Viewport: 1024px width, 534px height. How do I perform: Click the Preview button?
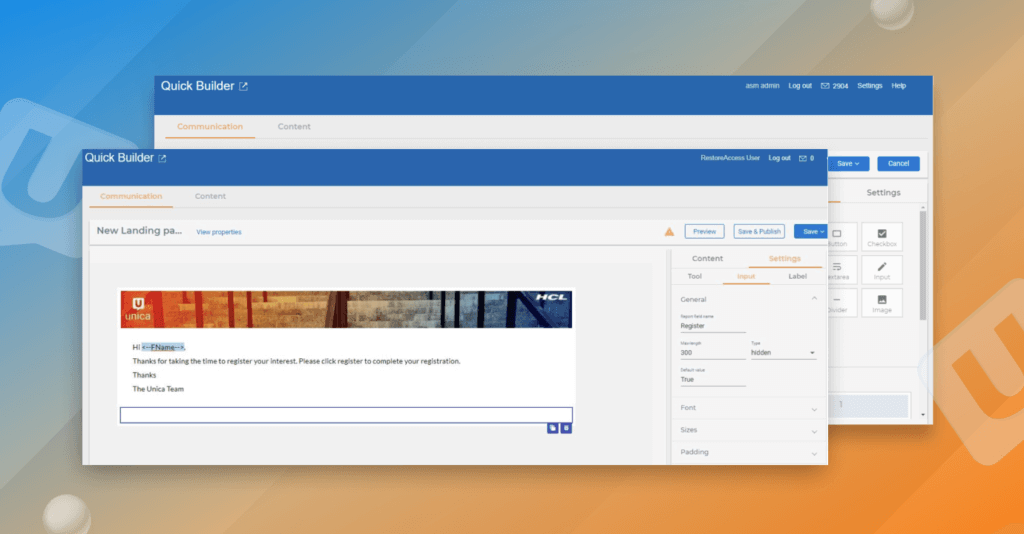(704, 231)
